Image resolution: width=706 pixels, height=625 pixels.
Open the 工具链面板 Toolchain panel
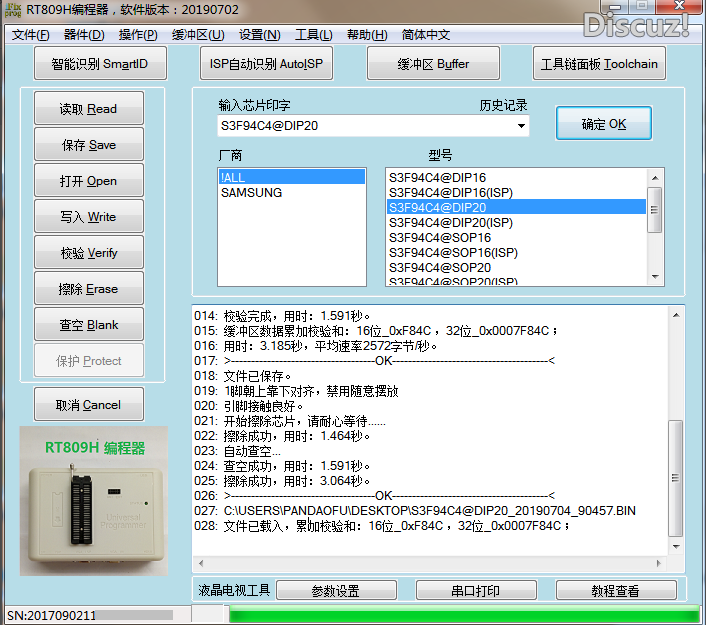(x=599, y=63)
